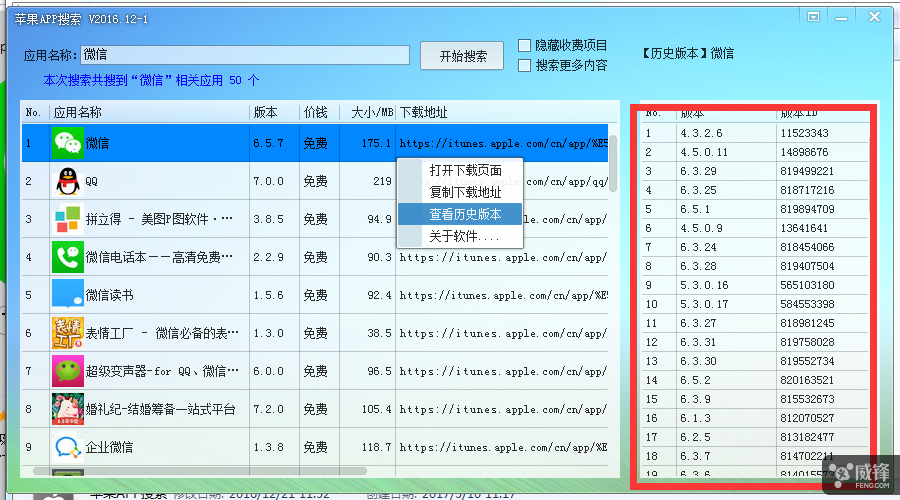The image size is (900, 500).
Task: Click version ID 819407504
Action: (807, 266)
